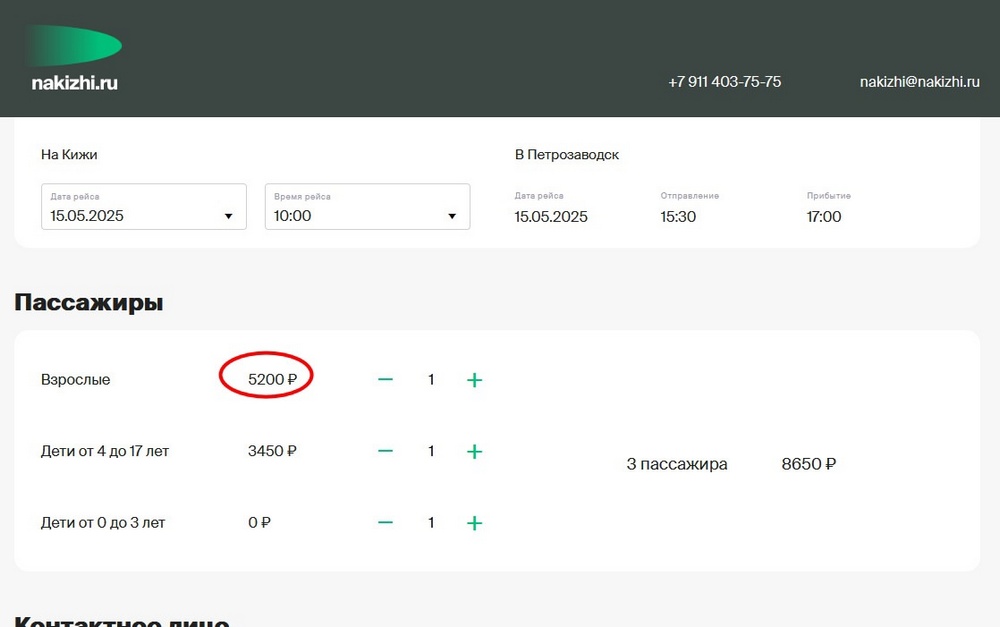Open the На Кижи trip date dropdown
The width and height of the screenshot is (1000, 627).
click(x=143, y=207)
